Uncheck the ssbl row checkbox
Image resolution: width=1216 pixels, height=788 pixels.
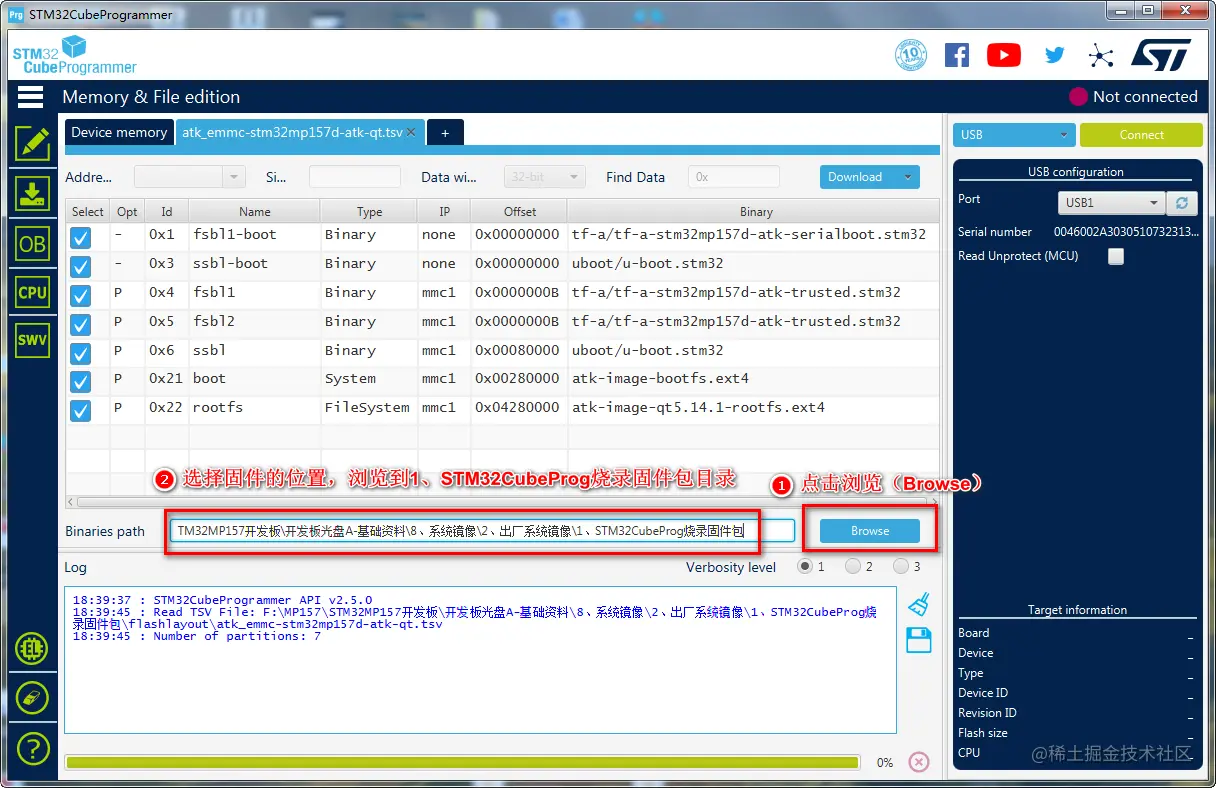tap(81, 354)
